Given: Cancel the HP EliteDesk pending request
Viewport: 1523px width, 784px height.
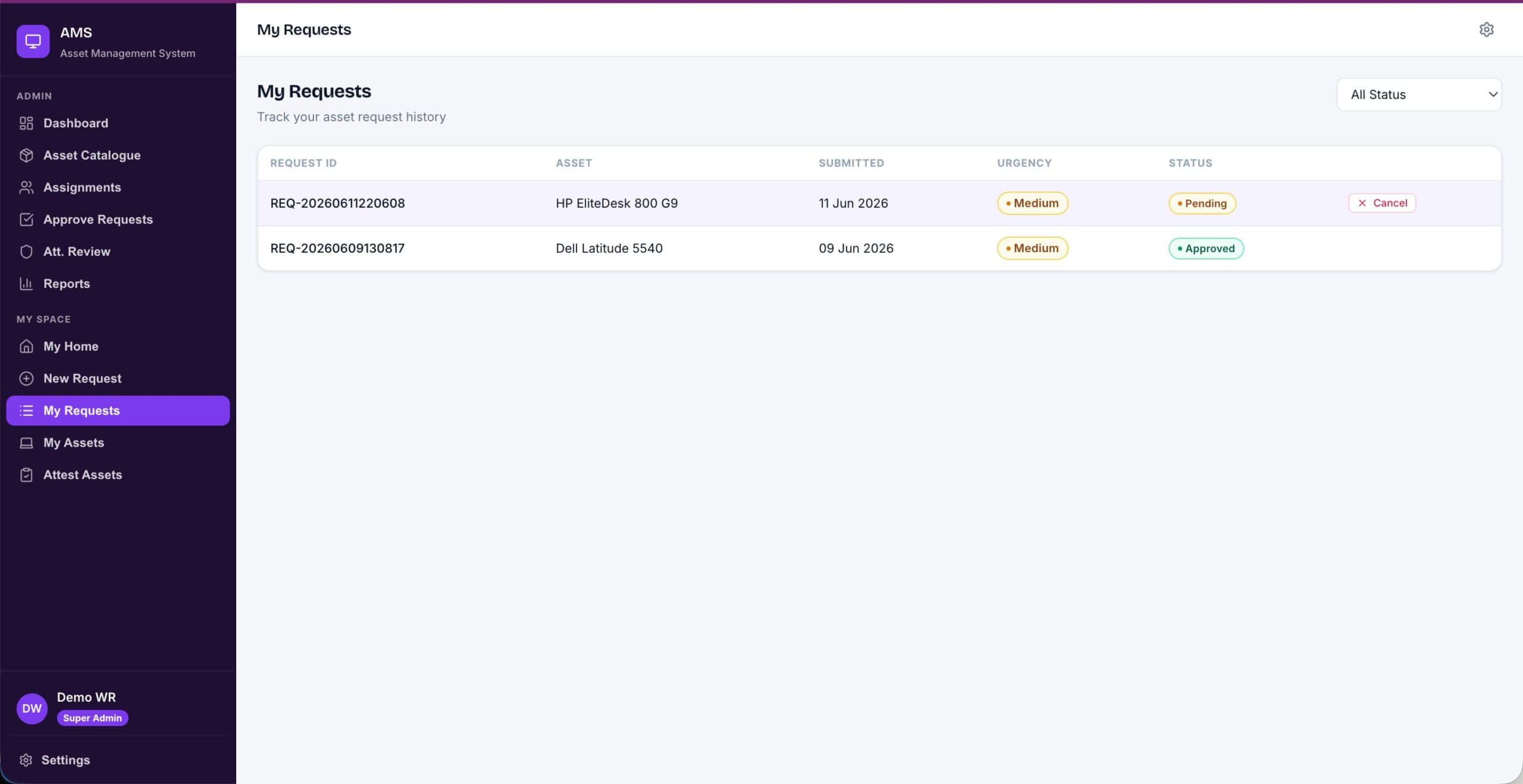Looking at the screenshot, I should (x=1382, y=203).
